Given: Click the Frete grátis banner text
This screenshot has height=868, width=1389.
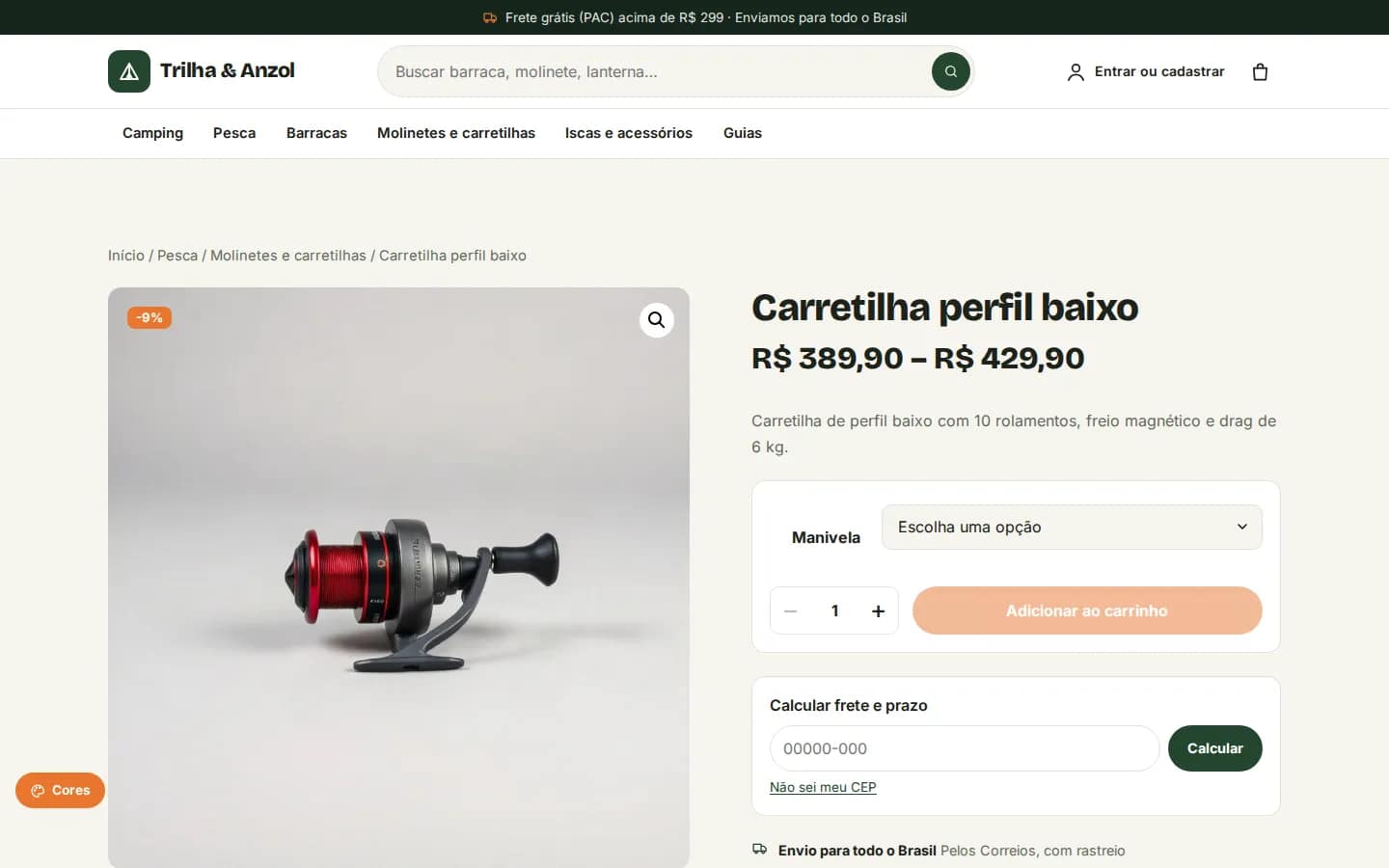Looking at the screenshot, I should click(x=706, y=17).
